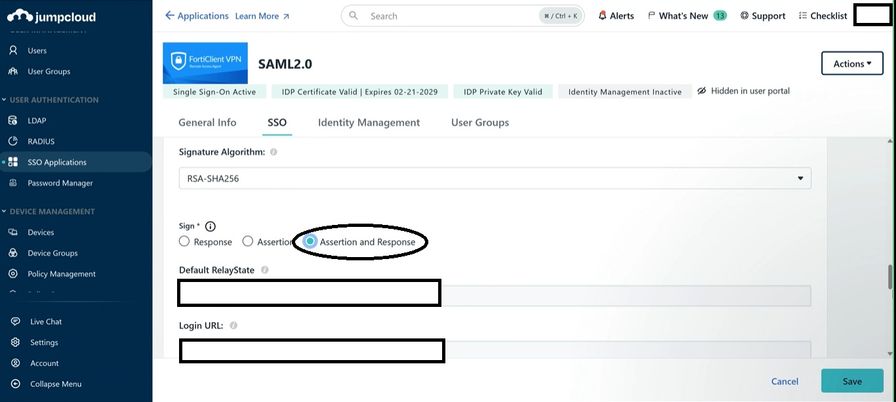This screenshot has height=402, width=896.
Task: Open the Users icon in sidebar
Action: tap(14, 50)
